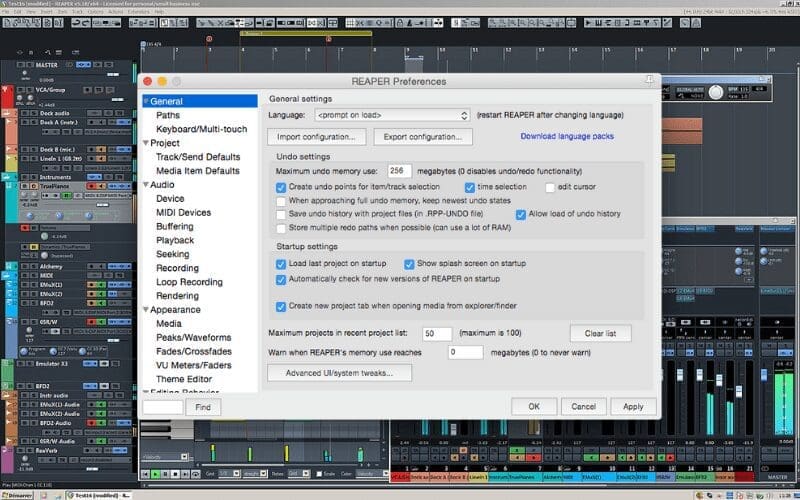Enable Store multiple redo paths checkbox
Screen dimensions: 800x500
pyautogui.click(x=281, y=228)
